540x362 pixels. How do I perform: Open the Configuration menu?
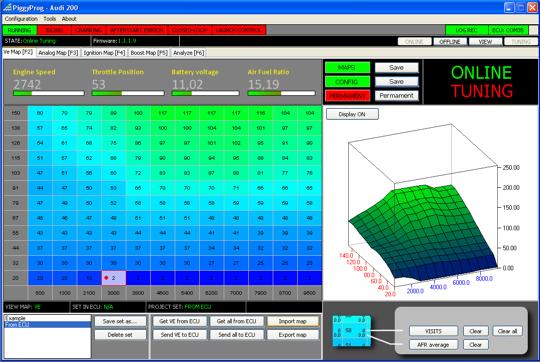[21, 19]
